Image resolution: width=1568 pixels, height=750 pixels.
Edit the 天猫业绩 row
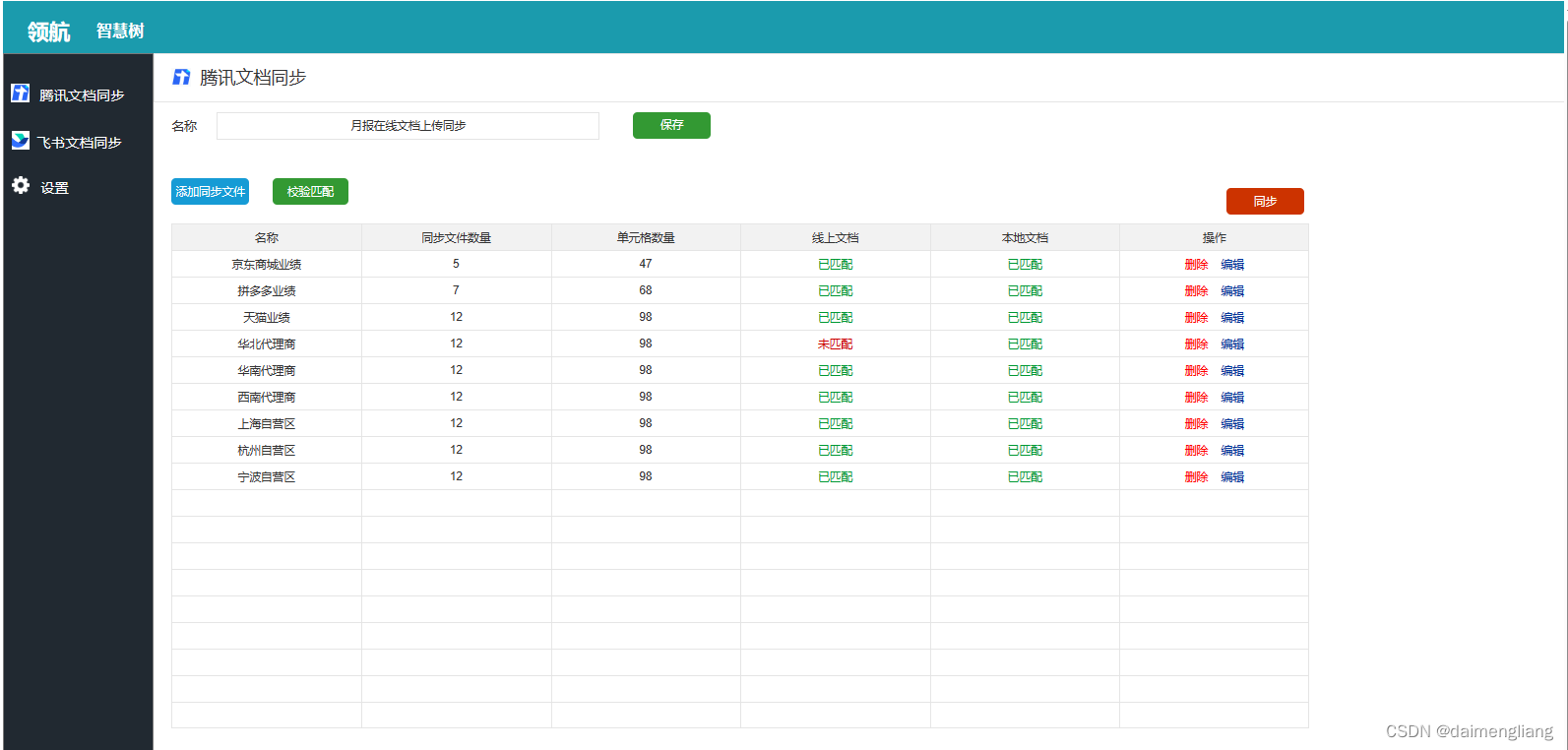pos(1232,318)
